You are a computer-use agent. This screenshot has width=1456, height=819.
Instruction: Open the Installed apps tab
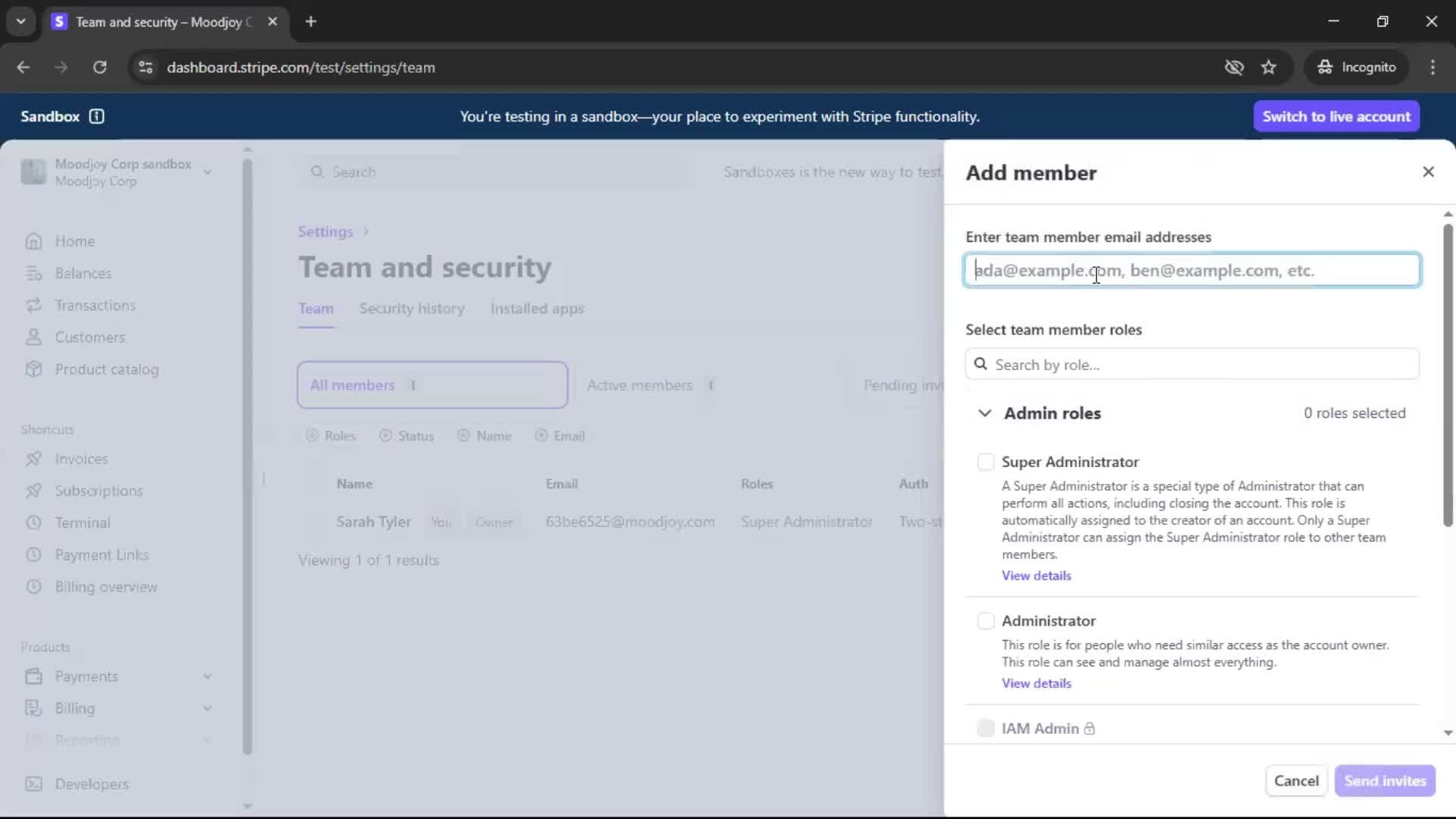tap(537, 309)
